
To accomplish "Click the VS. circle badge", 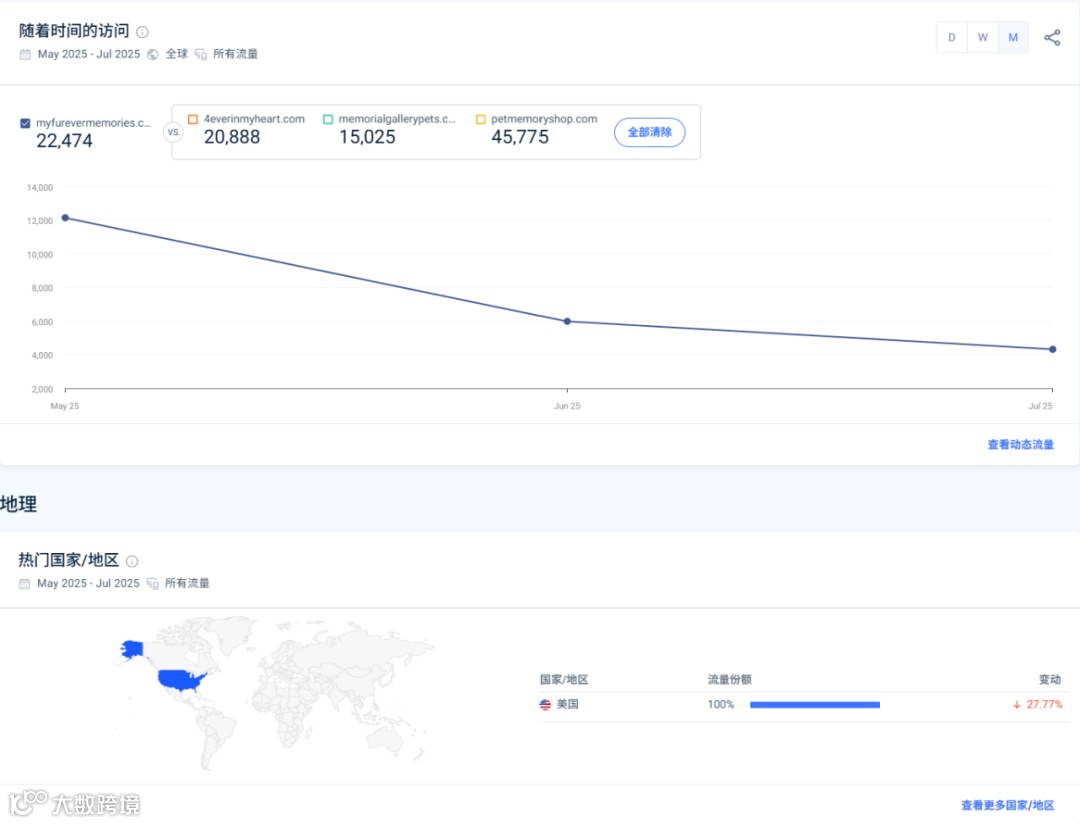I will (174, 132).
